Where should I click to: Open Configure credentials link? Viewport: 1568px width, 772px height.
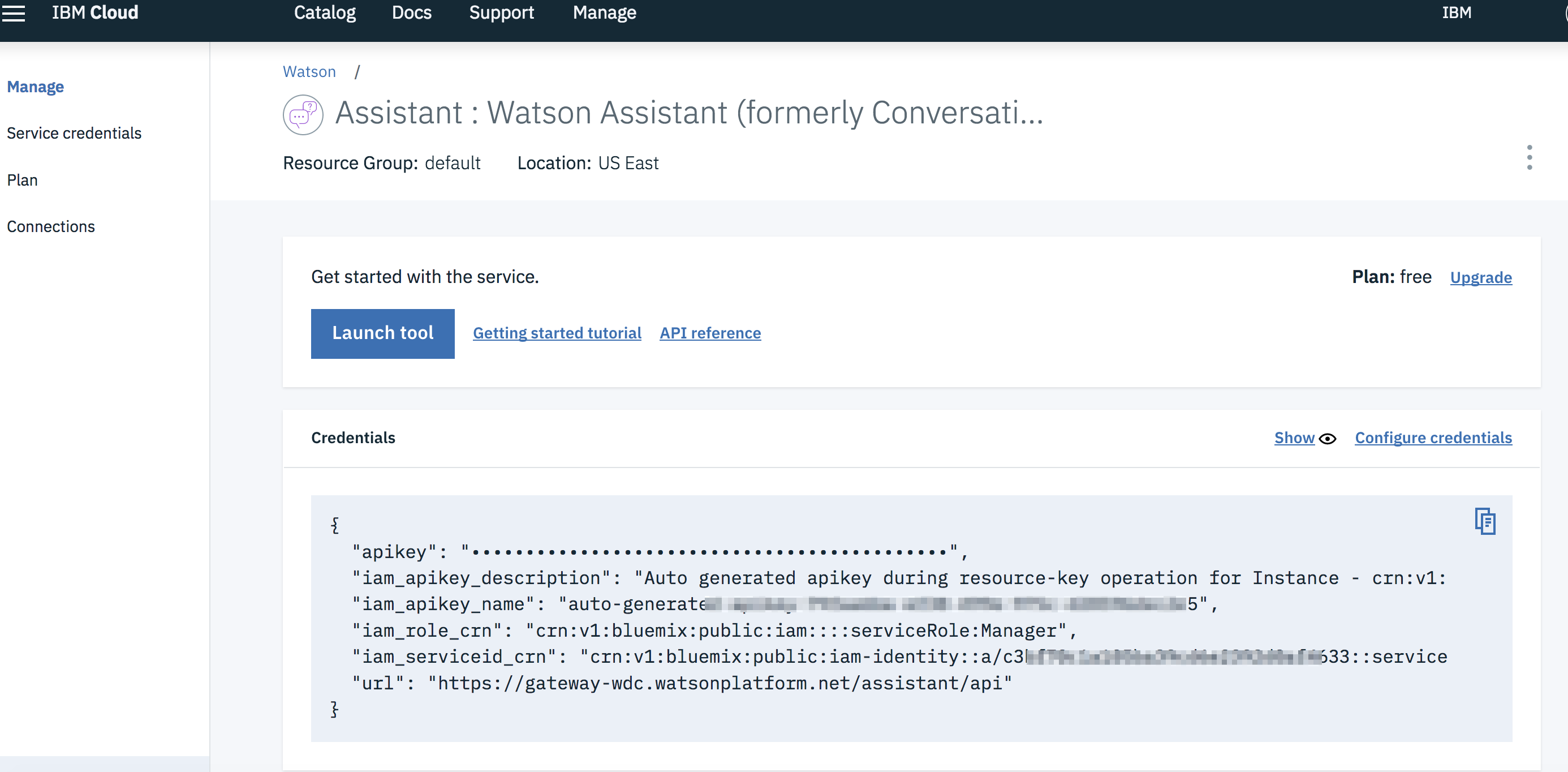click(x=1433, y=438)
